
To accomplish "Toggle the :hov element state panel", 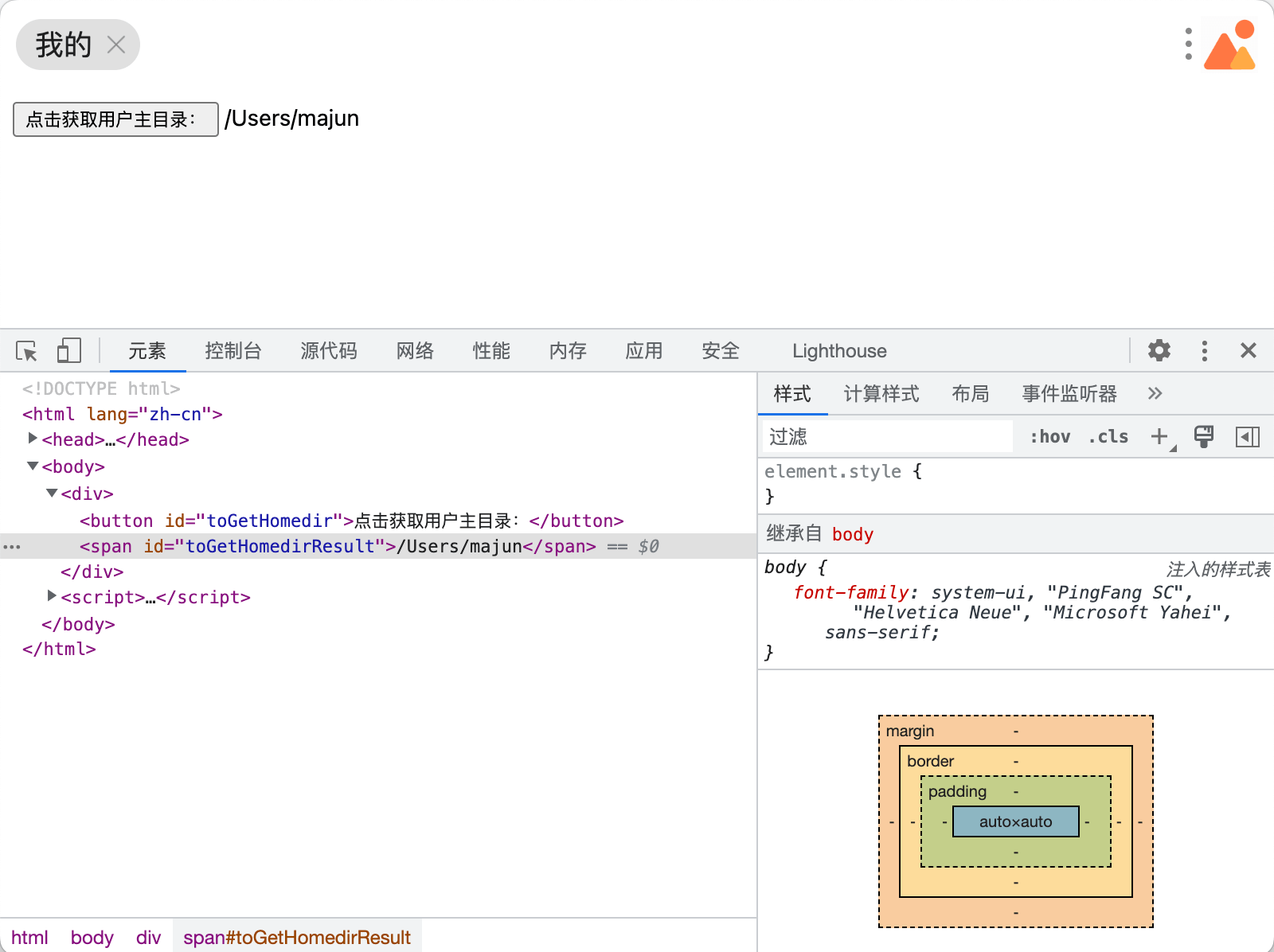I will click(1049, 436).
